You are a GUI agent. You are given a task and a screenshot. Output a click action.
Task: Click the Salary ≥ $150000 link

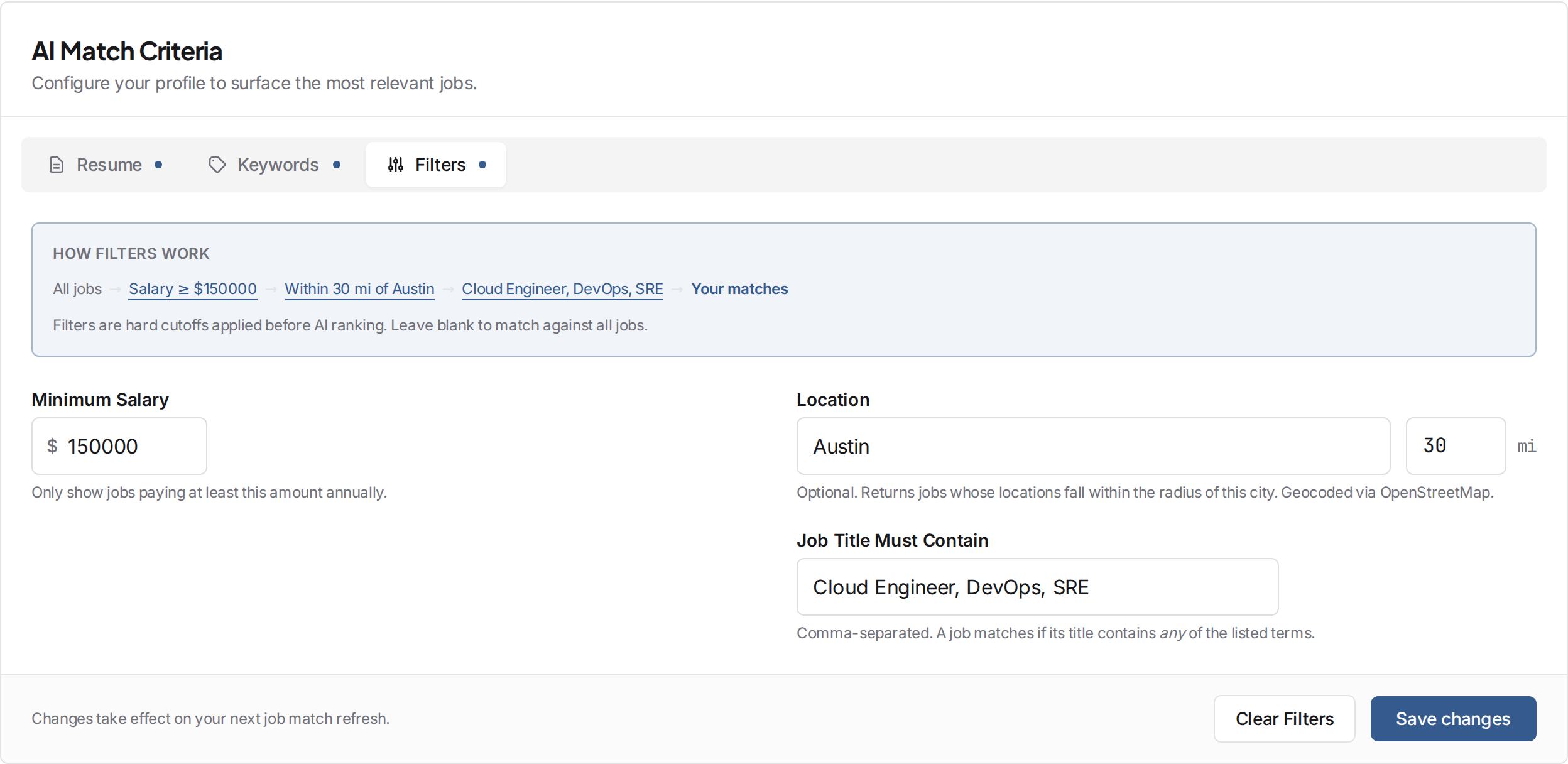point(193,289)
